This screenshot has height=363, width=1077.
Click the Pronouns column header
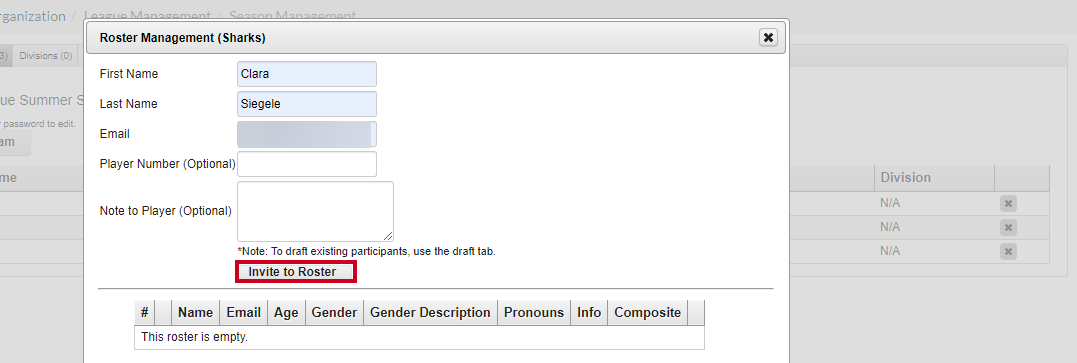[534, 312]
